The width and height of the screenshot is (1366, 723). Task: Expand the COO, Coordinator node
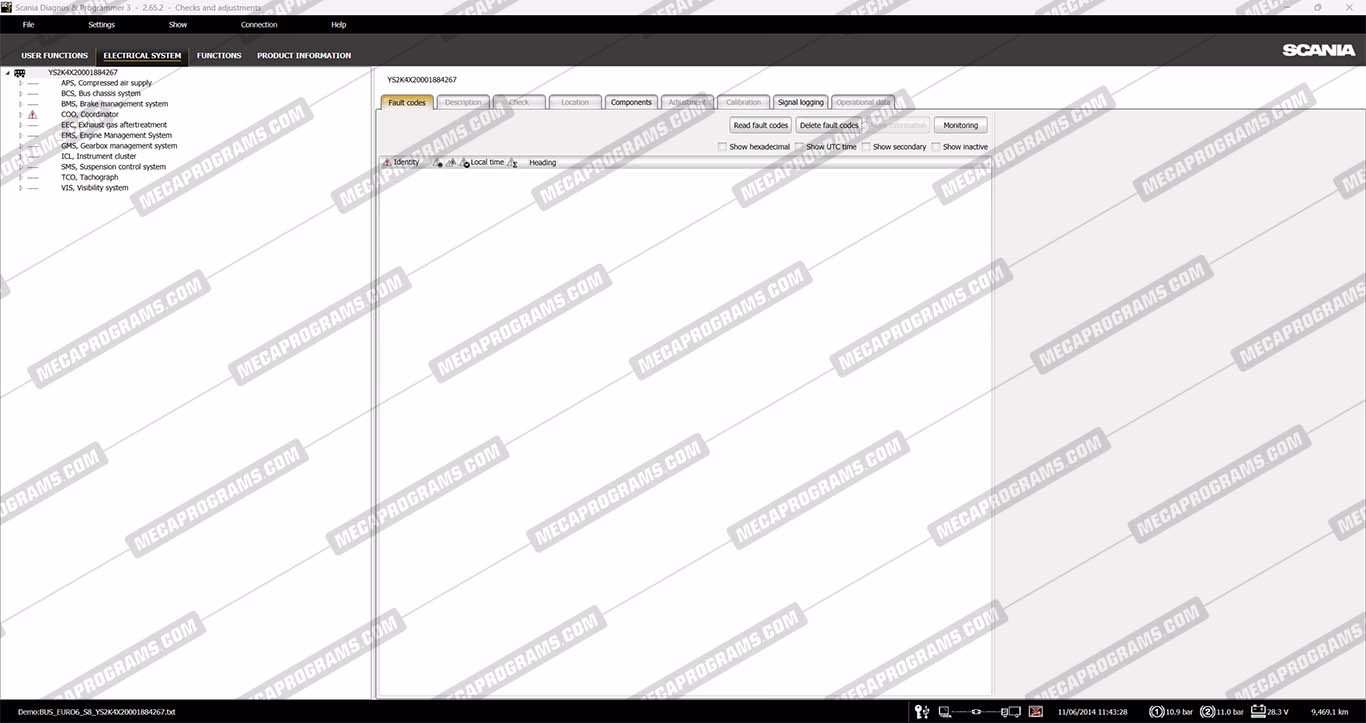(x=20, y=115)
